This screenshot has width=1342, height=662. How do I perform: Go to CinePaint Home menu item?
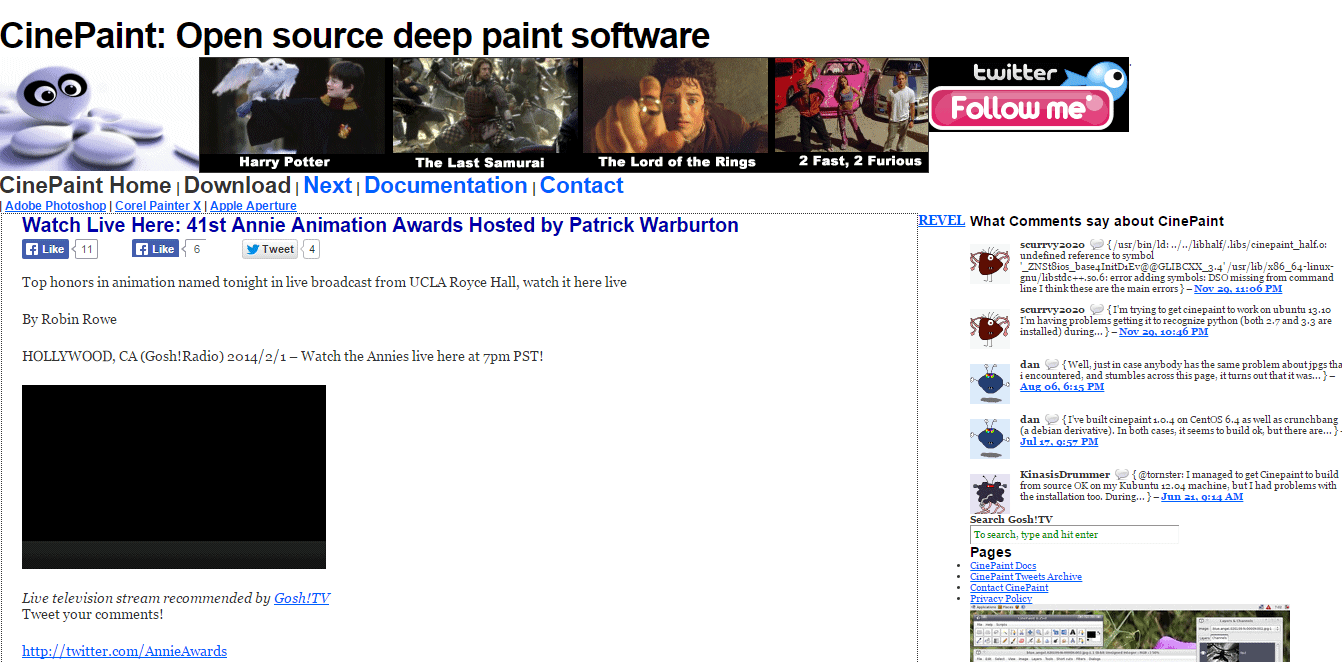pyautogui.click(x=86, y=186)
